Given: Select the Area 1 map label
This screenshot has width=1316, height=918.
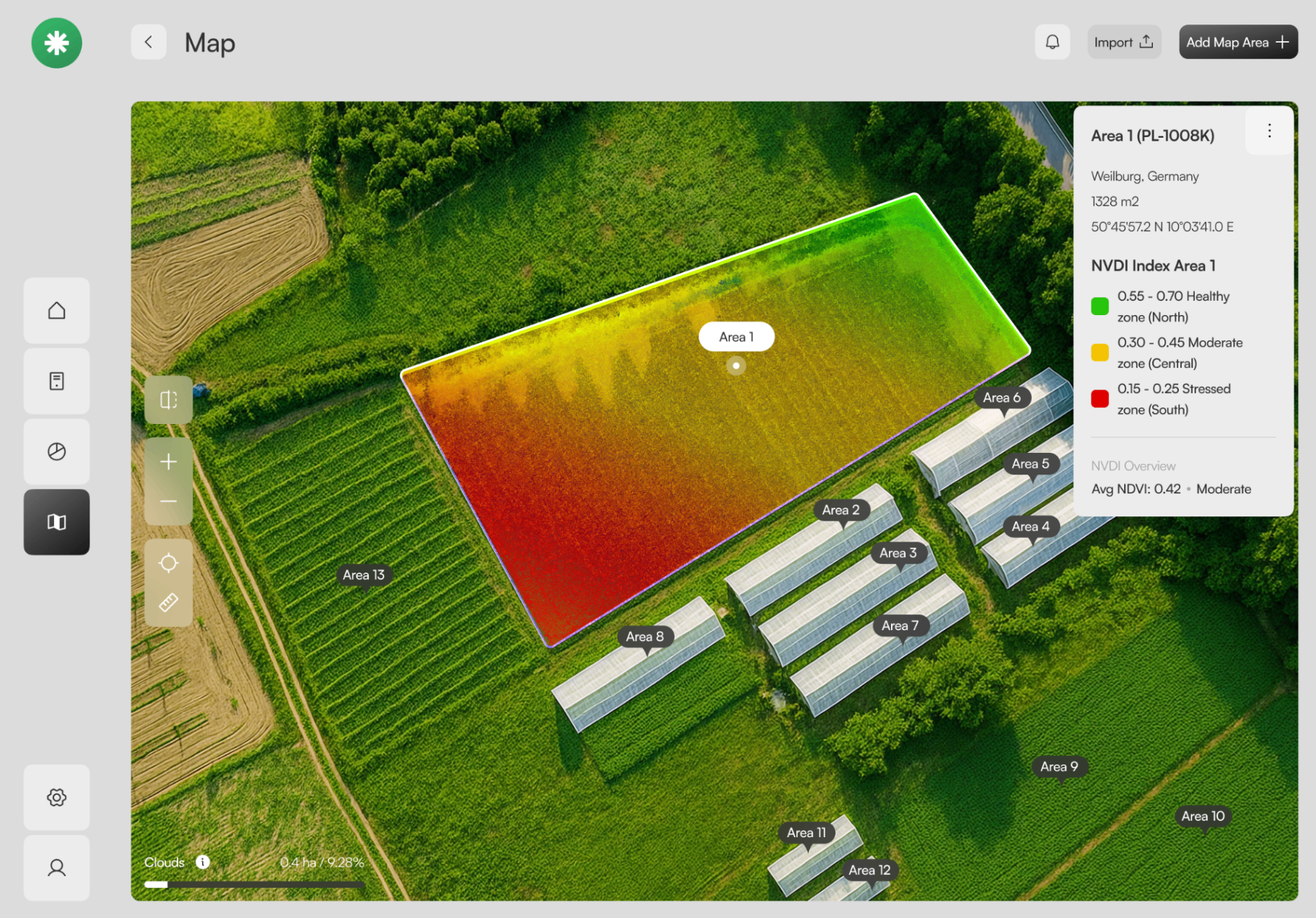Looking at the screenshot, I should pyautogui.click(x=737, y=337).
